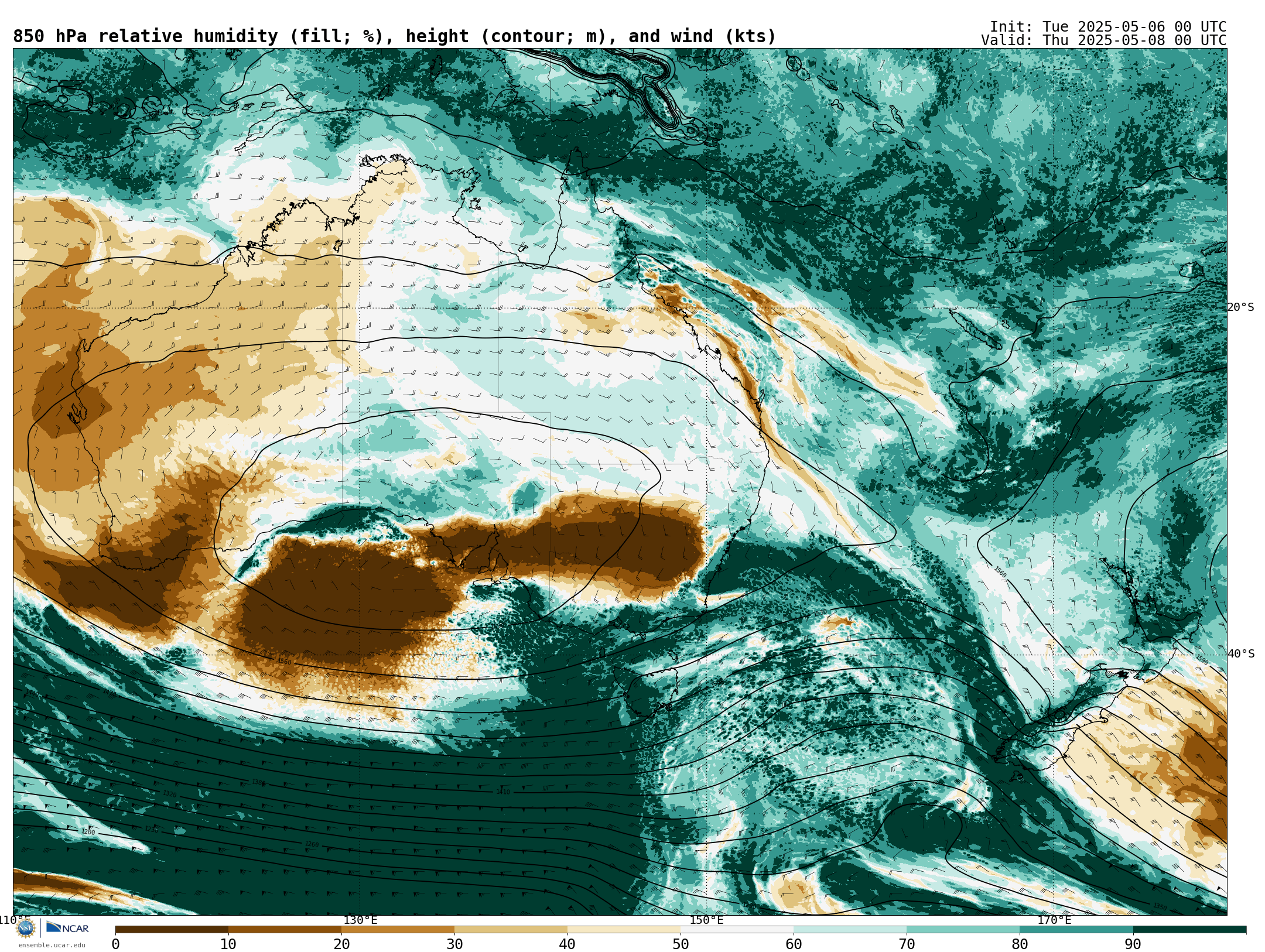Image resolution: width=1265 pixels, height=952 pixels.
Task: Click the colorbar tick label '60'
Action: pyautogui.click(x=794, y=944)
